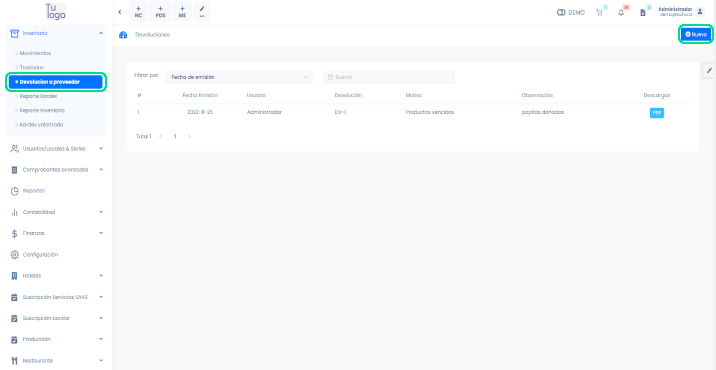Expand Comprobantes avanzados menu

56,169
